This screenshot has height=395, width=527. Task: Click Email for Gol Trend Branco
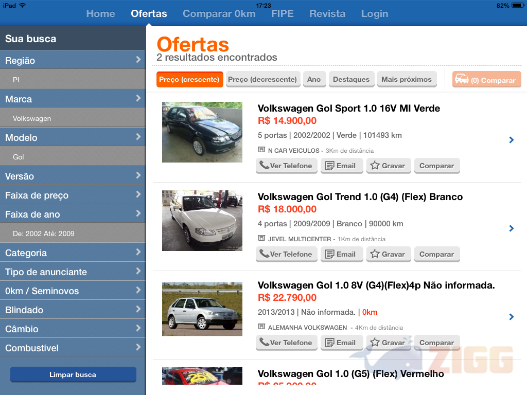coord(342,254)
